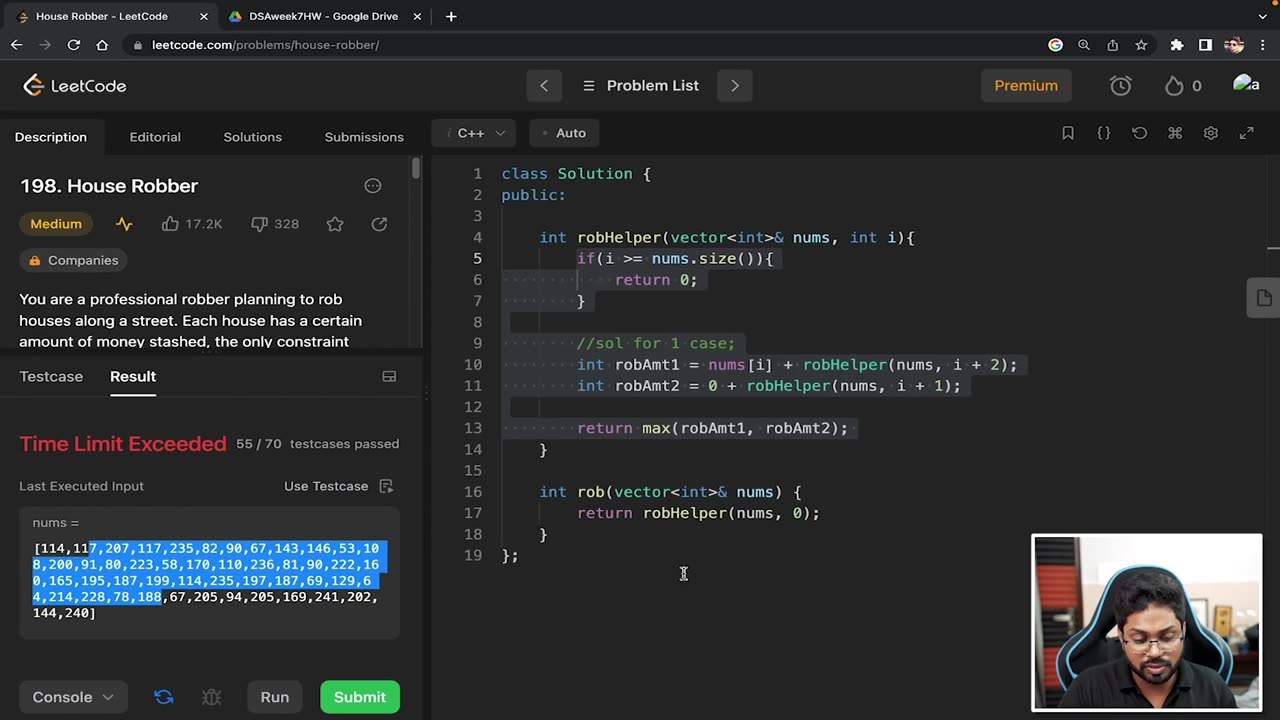The image size is (1280, 720).
Task: Click browser back arrow
Action: (x=16, y=45)
